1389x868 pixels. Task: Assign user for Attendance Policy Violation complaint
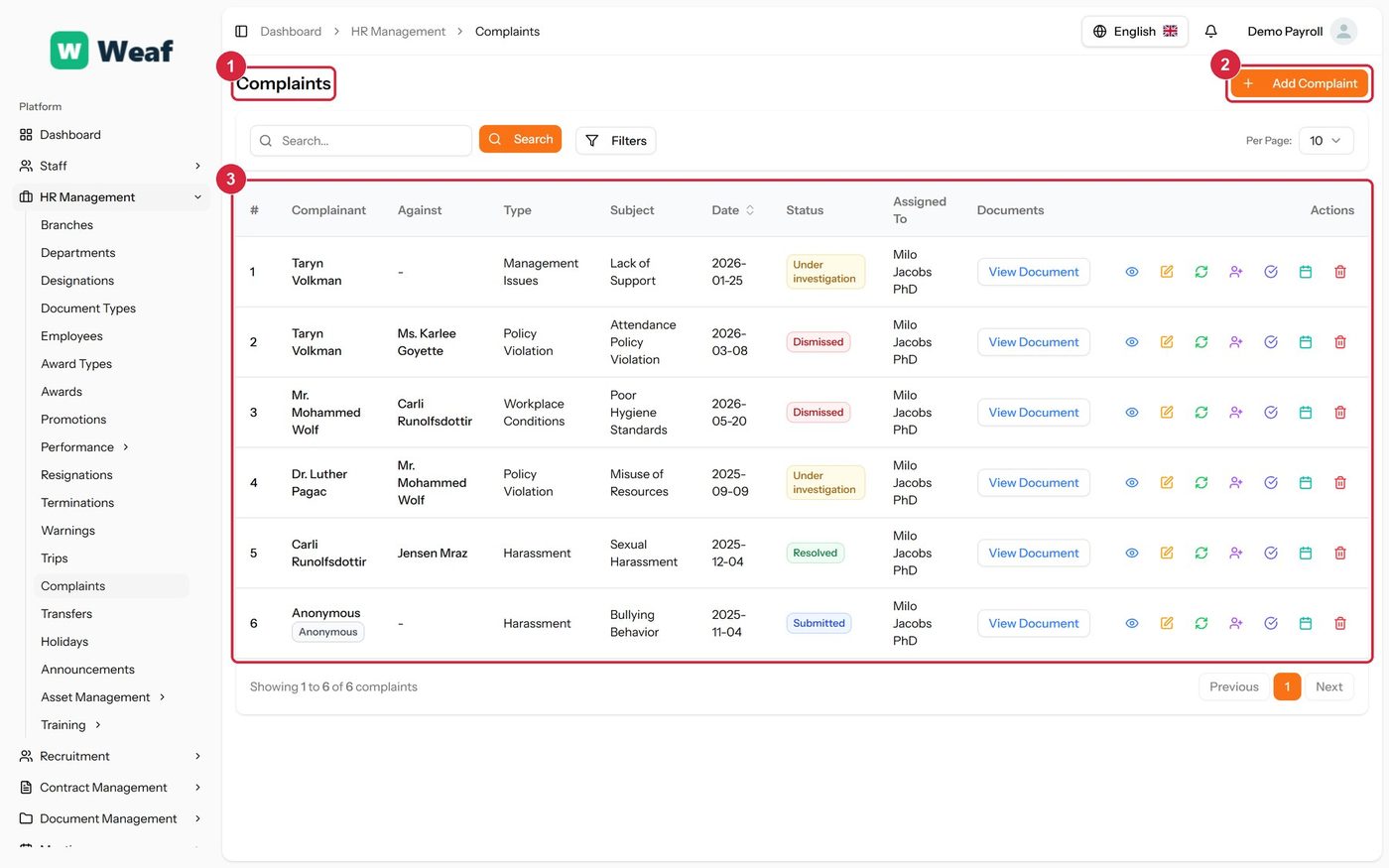click(x=1236, y=342)
